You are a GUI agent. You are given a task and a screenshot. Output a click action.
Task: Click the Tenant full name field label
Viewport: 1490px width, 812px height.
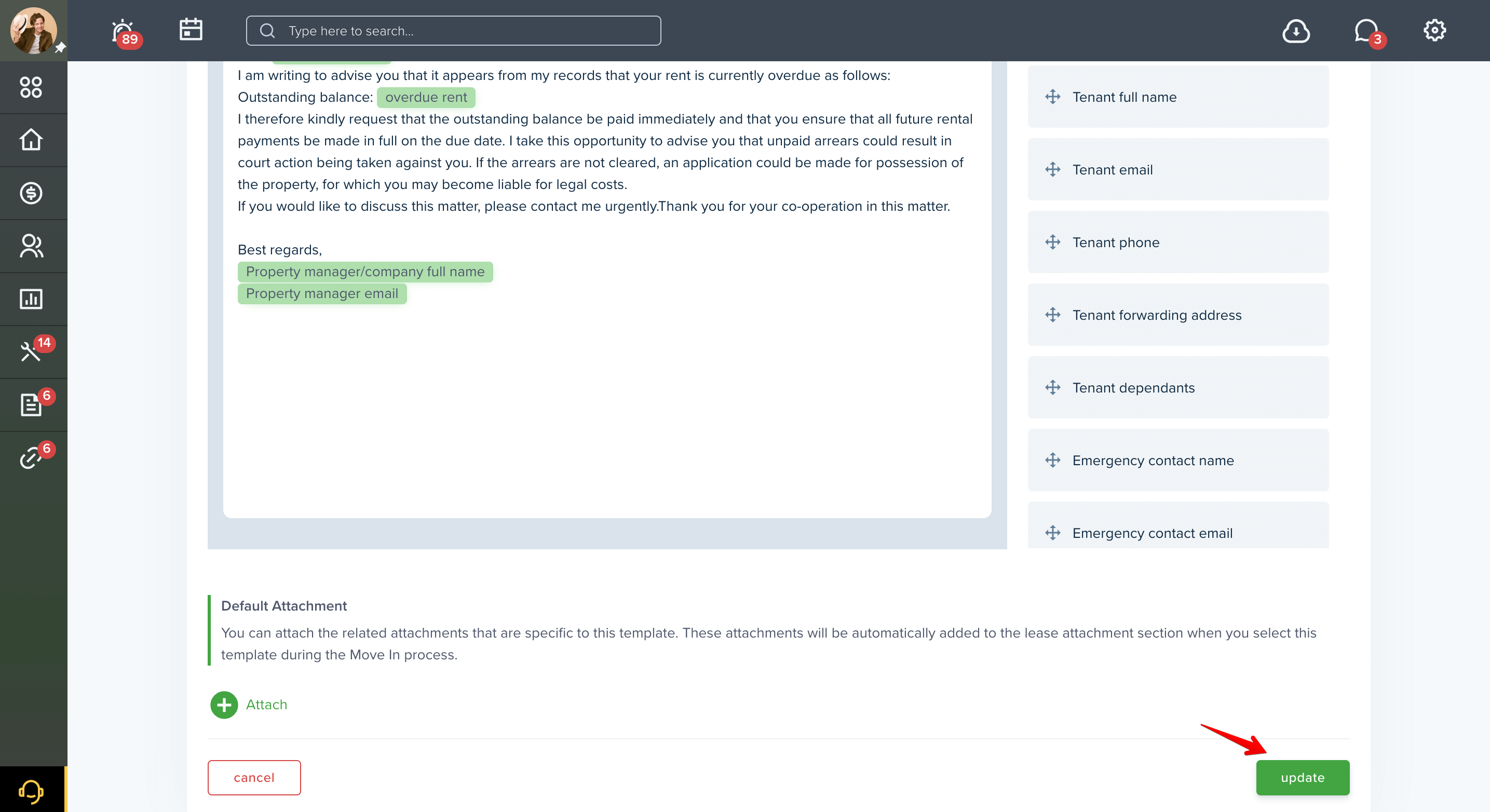pyautogui.click(x=1125, y=97)
